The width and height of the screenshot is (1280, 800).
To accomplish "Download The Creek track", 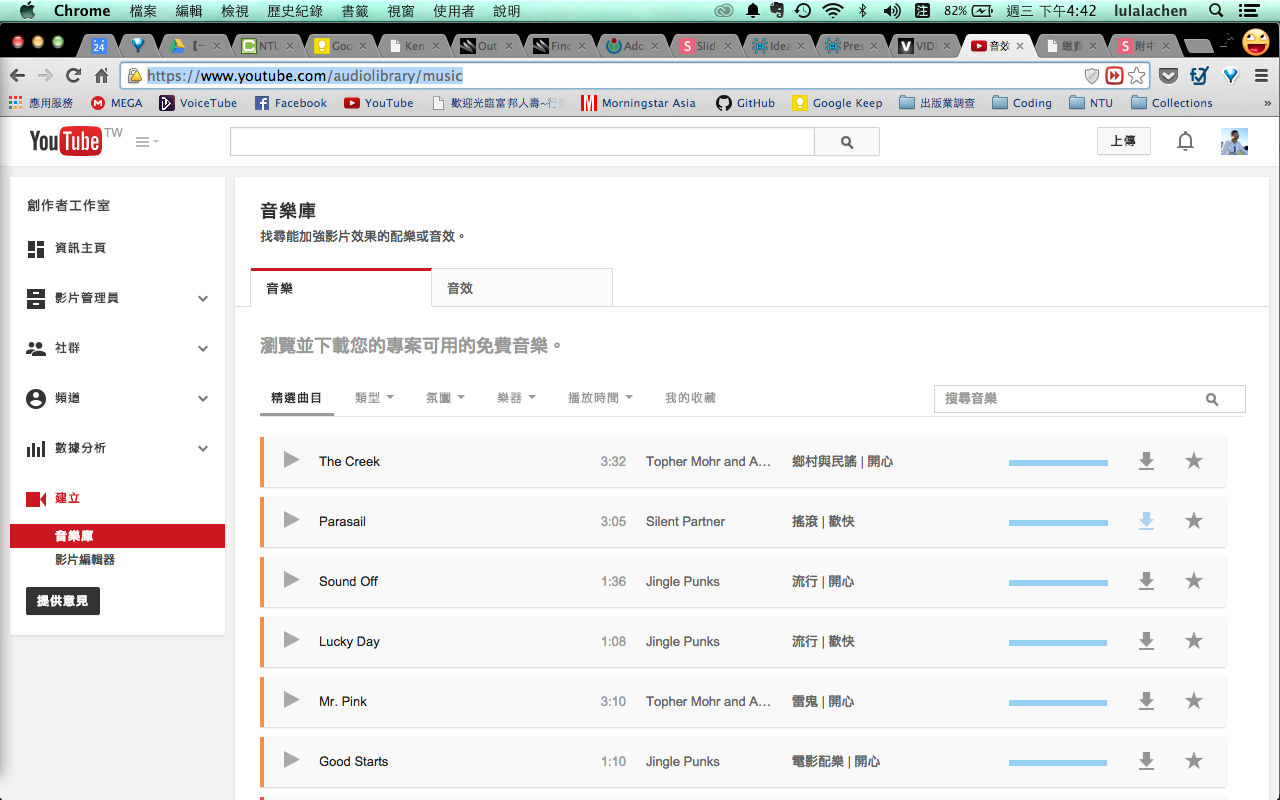I will point(1147,461).
